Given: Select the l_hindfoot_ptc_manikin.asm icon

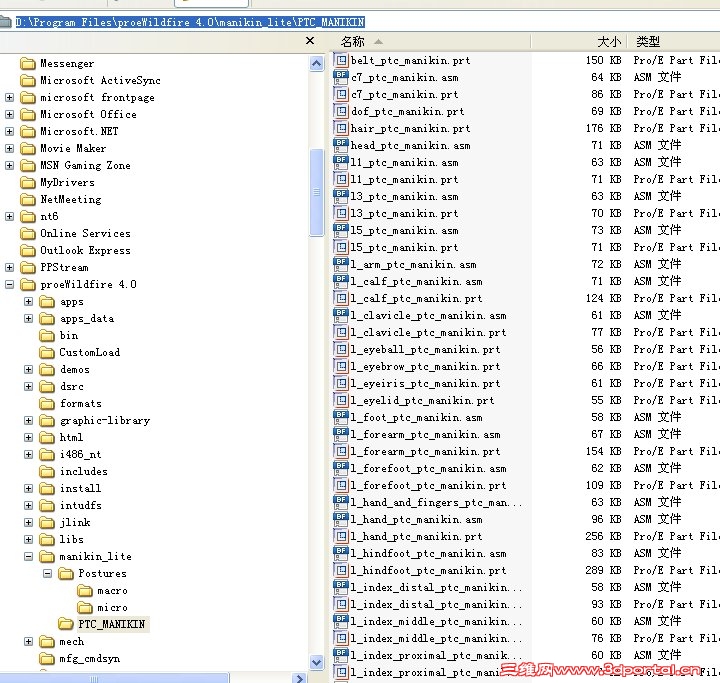Looking at the screenshot, I should coord(341,553).
